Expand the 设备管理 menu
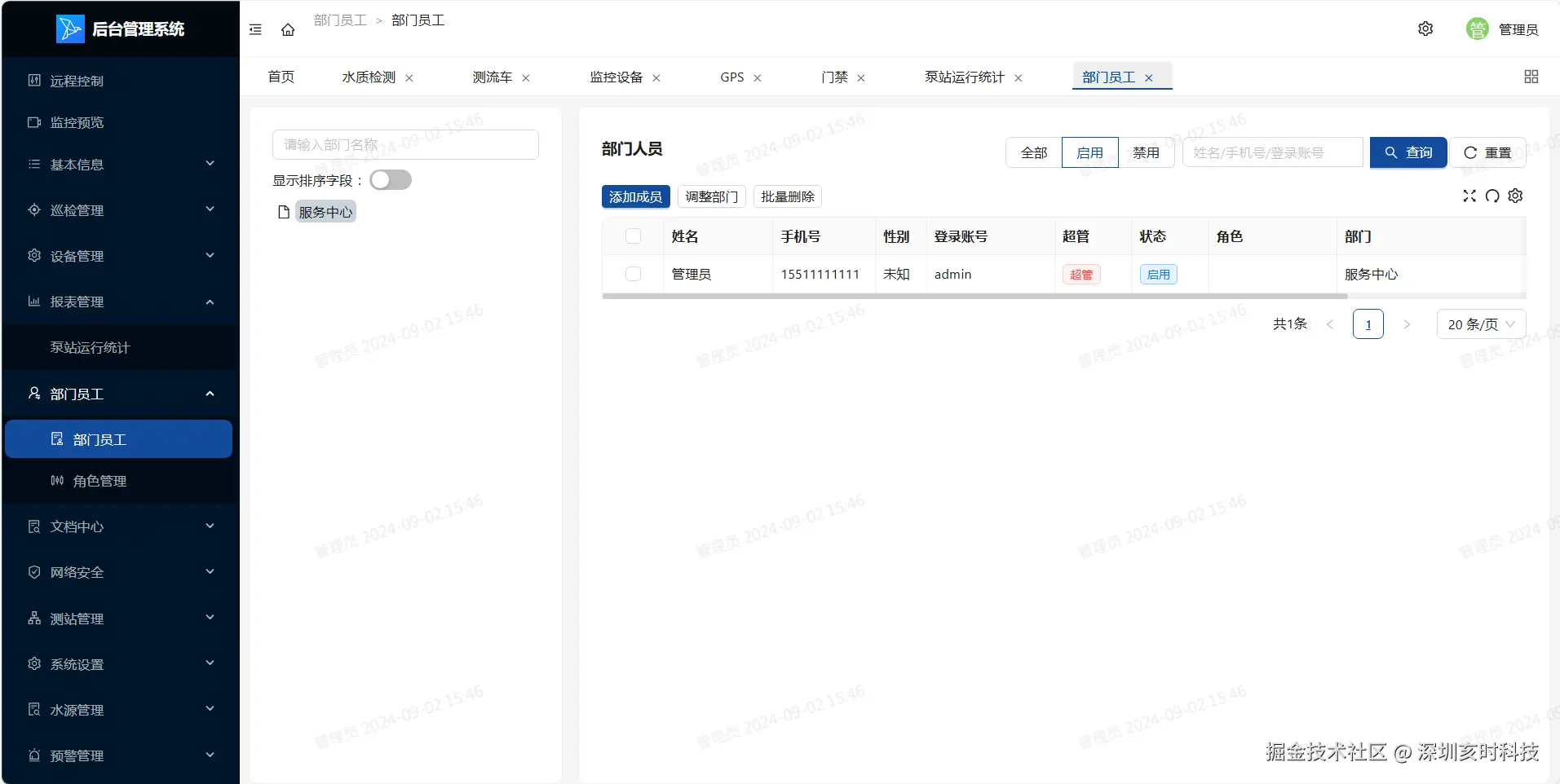Image resolution: width=1560 pixels, height=784 pixels. click(x=120, y=256)
